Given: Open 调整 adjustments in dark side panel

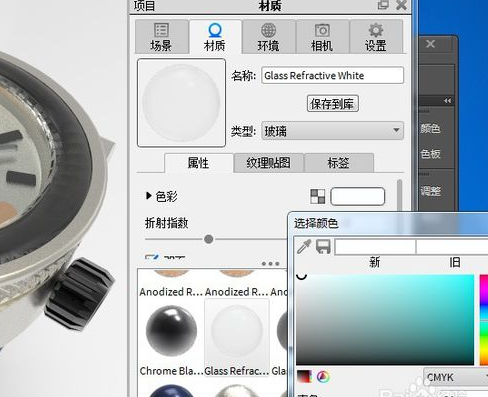Looking at the screenshot, I should point(430,191).
